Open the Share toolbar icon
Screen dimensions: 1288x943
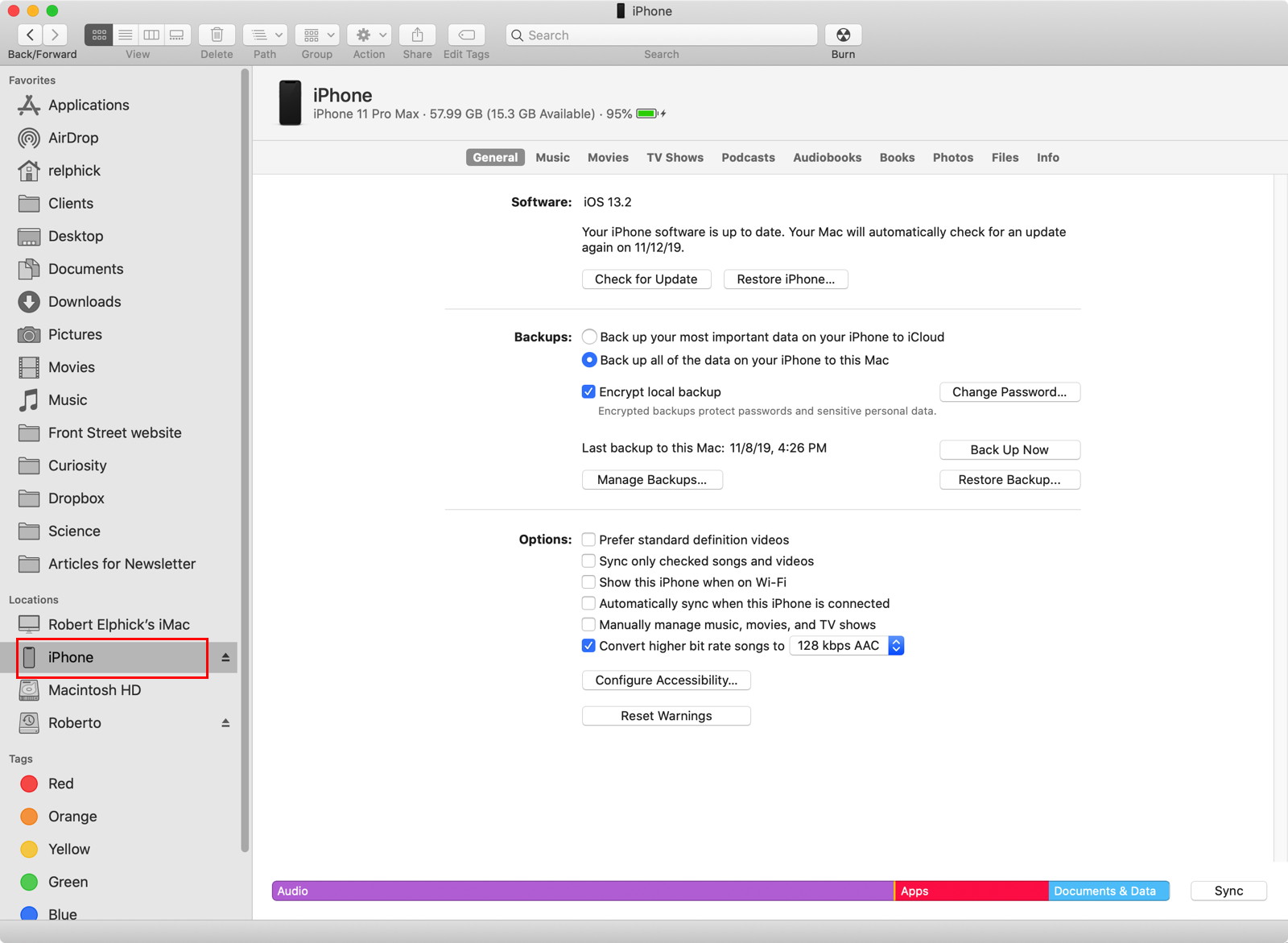pyautogui.click(x=417, y=35)
